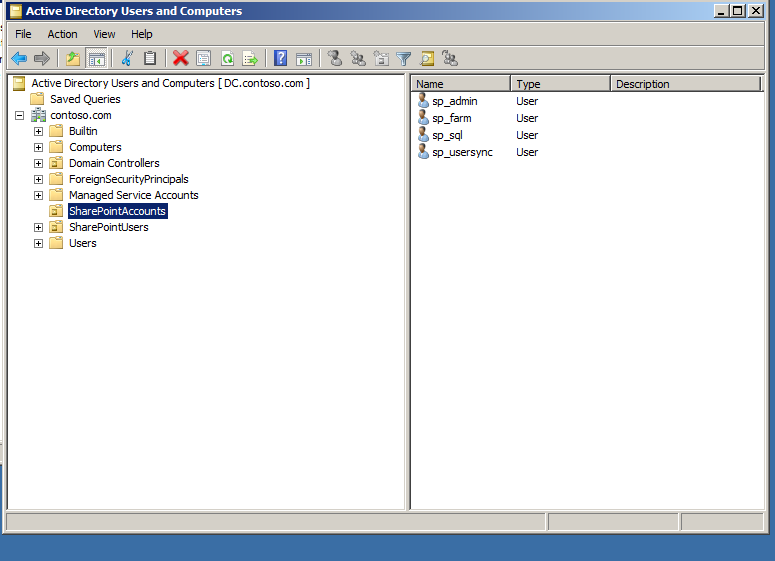This screenshot has height=561, width=775.
Task: Select sp_sql in the list
Action: pyautogui.click(x=447, y=135)
